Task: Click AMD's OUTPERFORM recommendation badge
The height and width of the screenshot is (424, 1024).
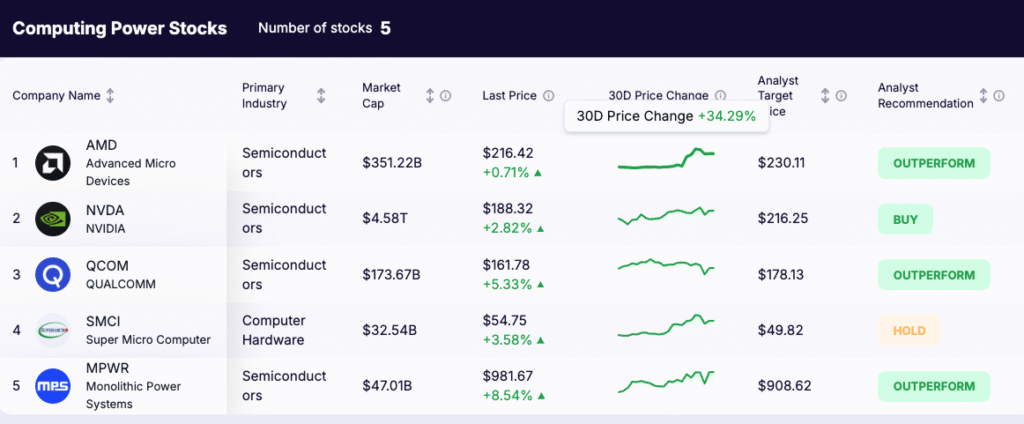Action: click(x=934, y=163)
